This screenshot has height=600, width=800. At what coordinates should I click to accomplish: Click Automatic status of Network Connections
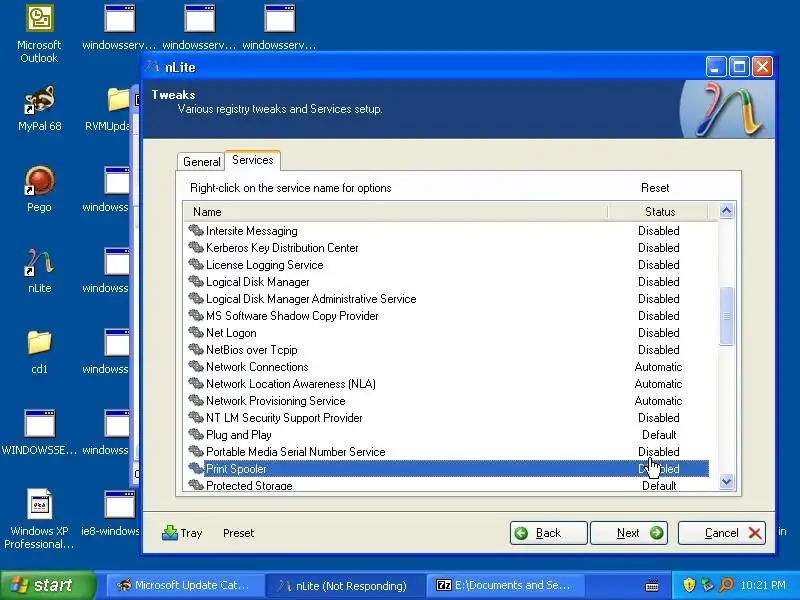(x=658, y=366)
